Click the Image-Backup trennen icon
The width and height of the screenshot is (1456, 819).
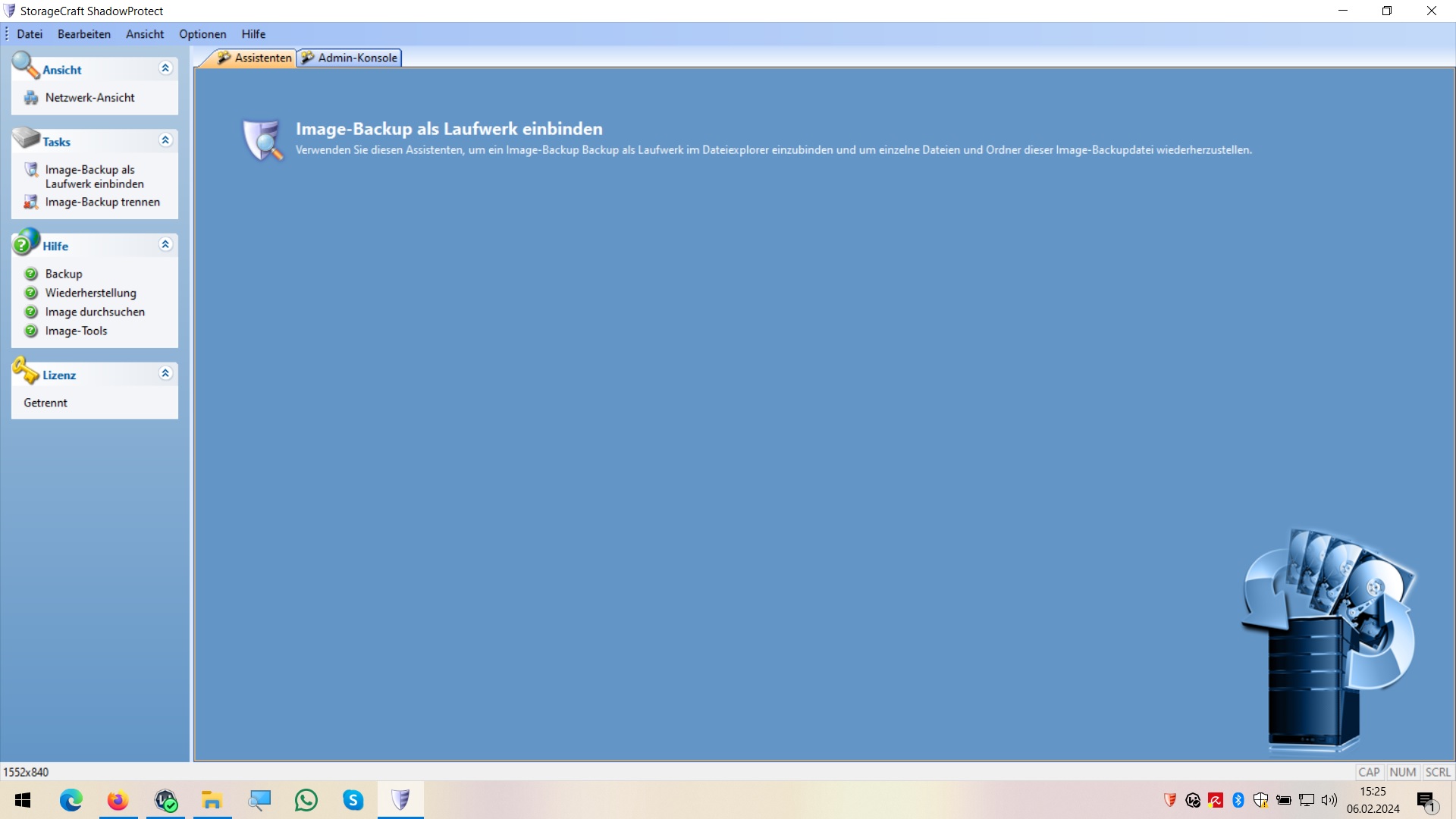point(31,202)
